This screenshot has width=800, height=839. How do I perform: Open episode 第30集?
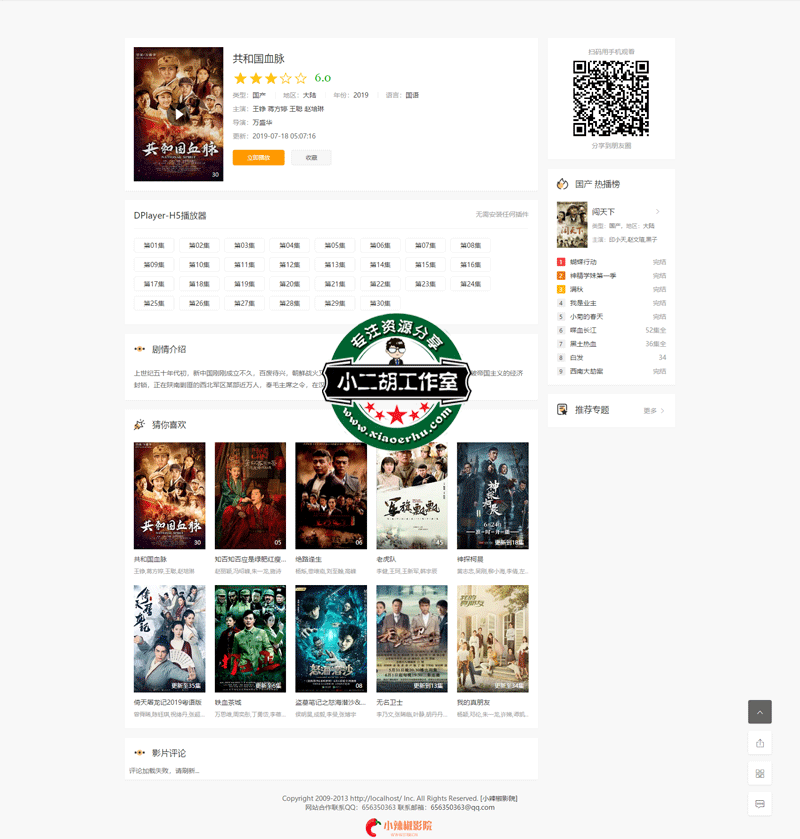380,303
